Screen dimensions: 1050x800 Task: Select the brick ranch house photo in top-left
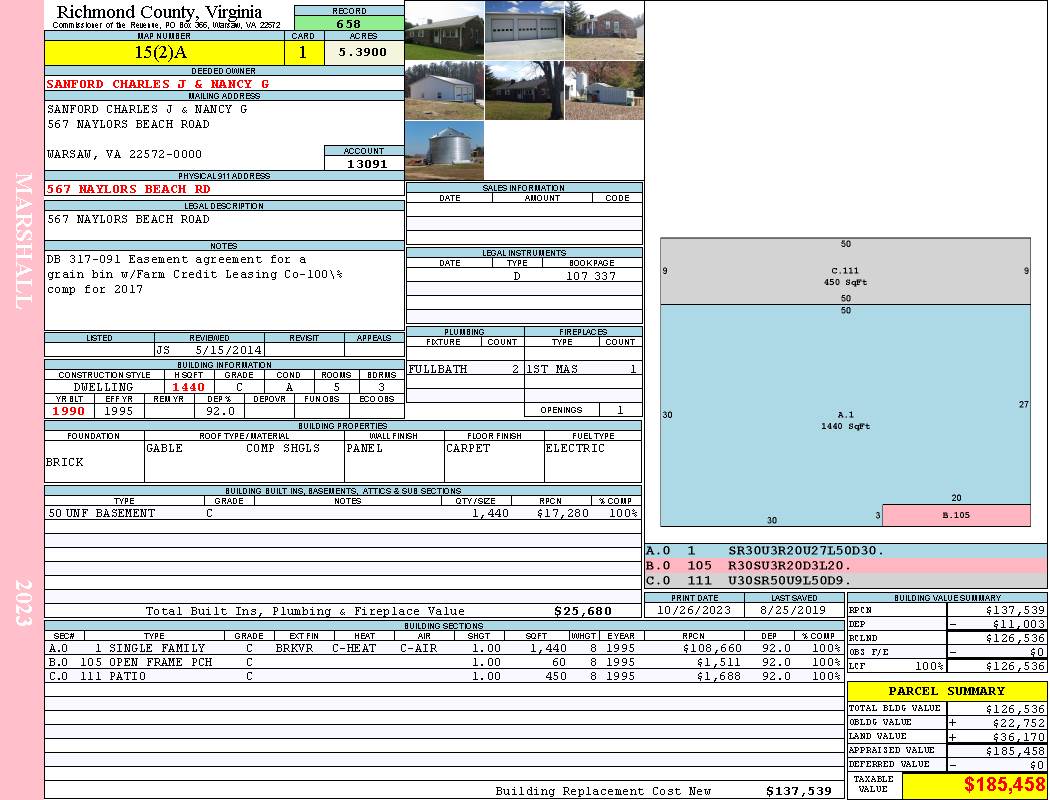pos(444,30)
